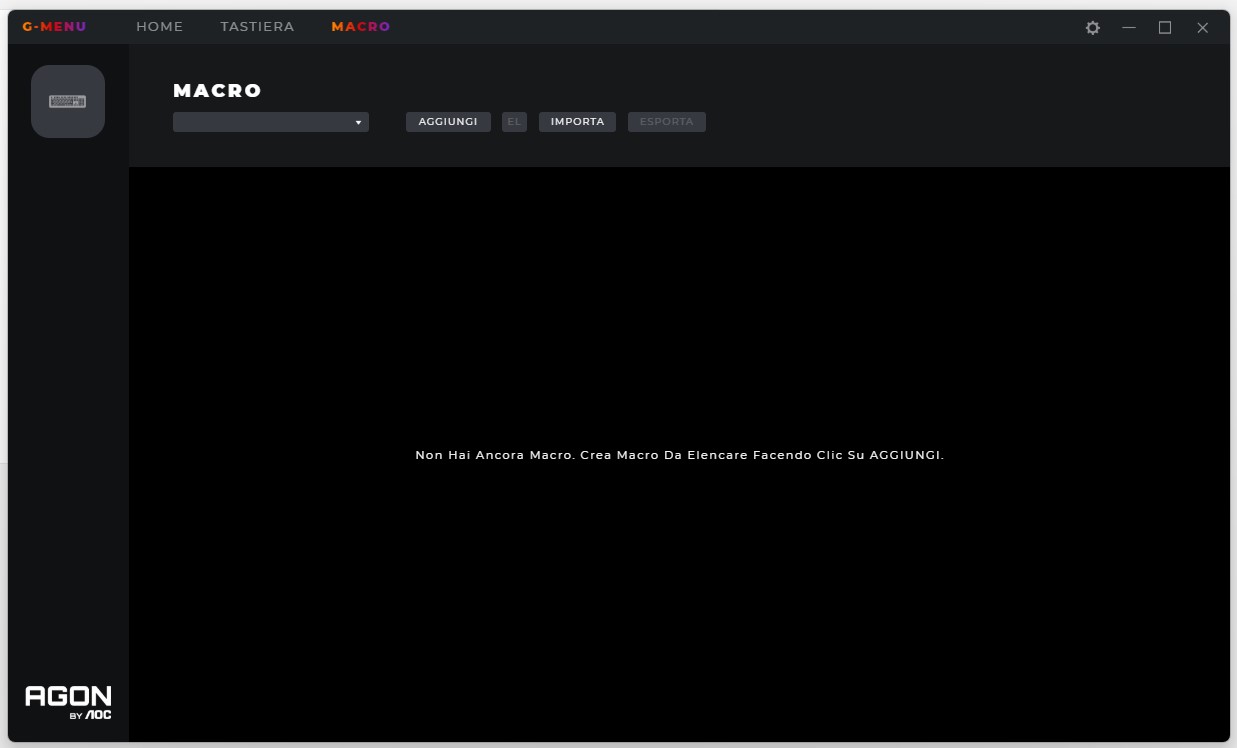Close the G-Menu window
The image size is (1237, 748).
[1203, 28]
